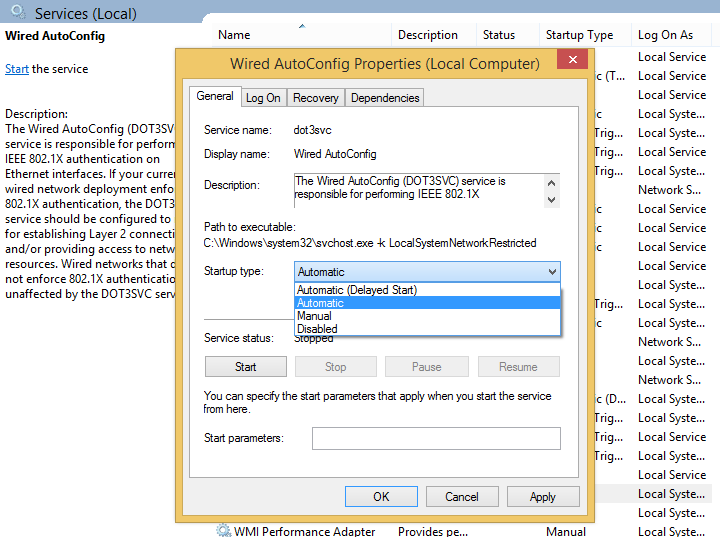Open the Startup type combo box
The image size is (720, 537).
pyautogui.click(x=427, y=271)
